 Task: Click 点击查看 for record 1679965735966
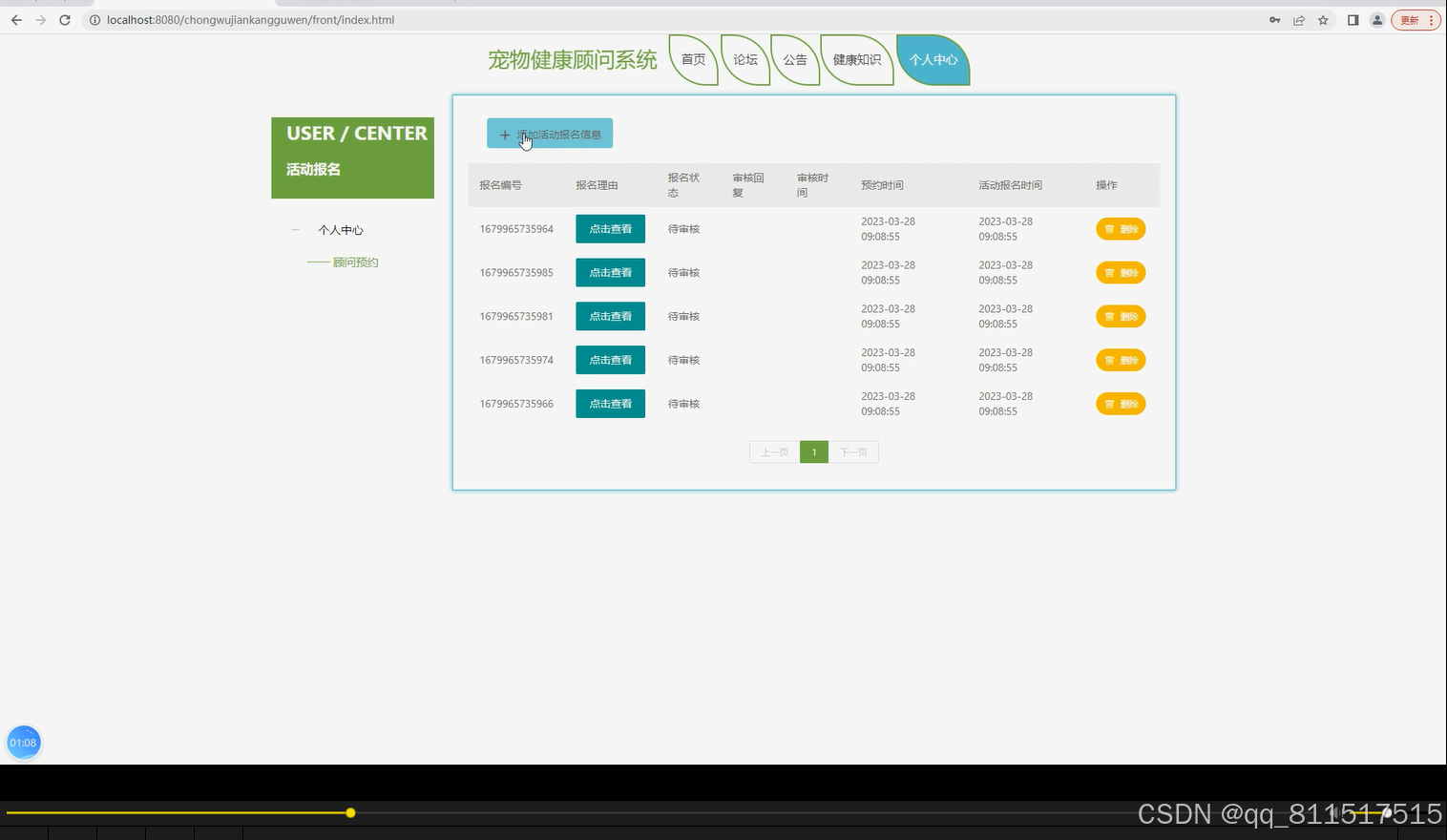coord(611,404)
